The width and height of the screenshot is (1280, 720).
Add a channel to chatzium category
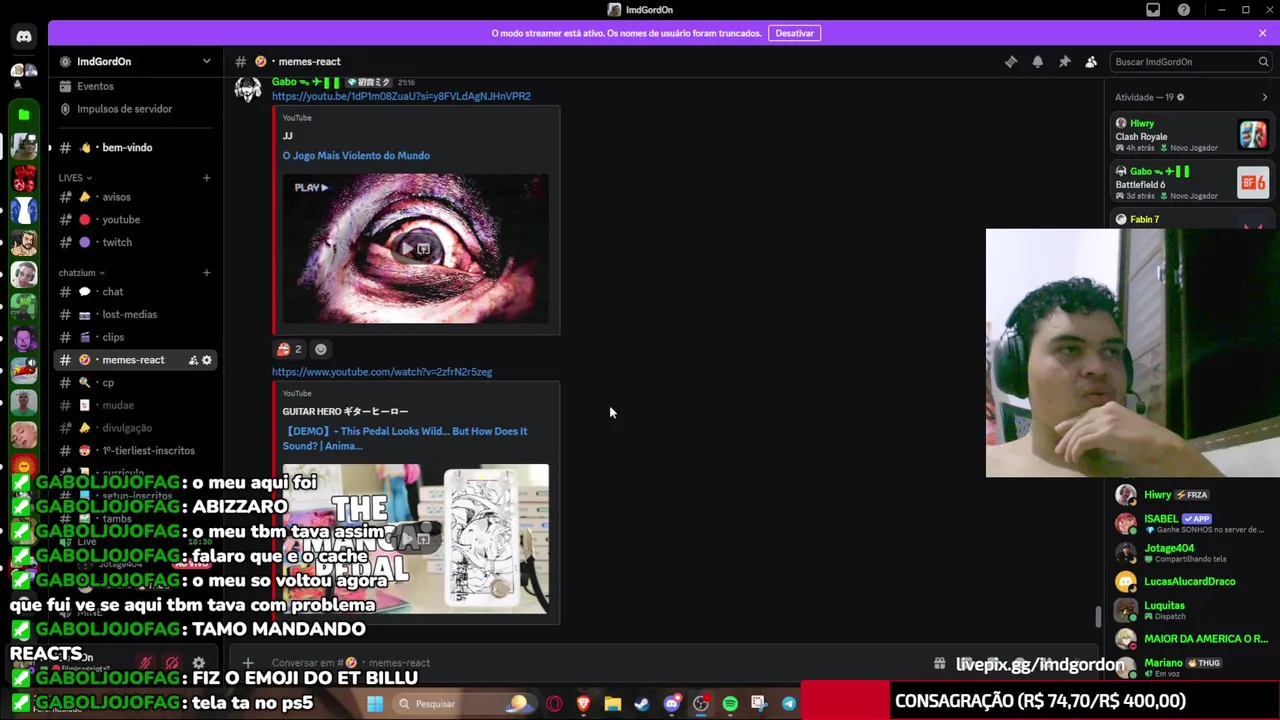[207, 273]
